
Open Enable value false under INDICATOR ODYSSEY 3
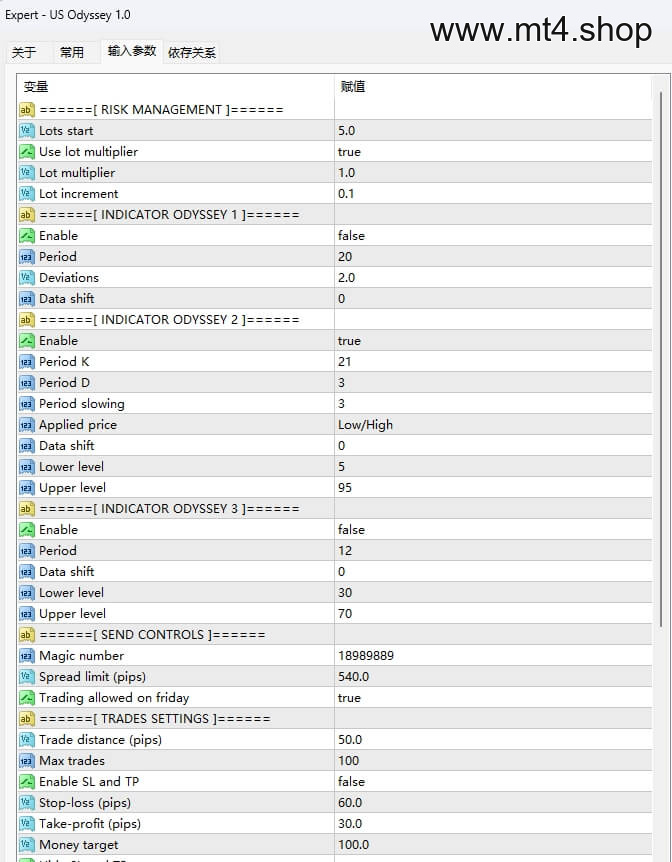point(493,530)
